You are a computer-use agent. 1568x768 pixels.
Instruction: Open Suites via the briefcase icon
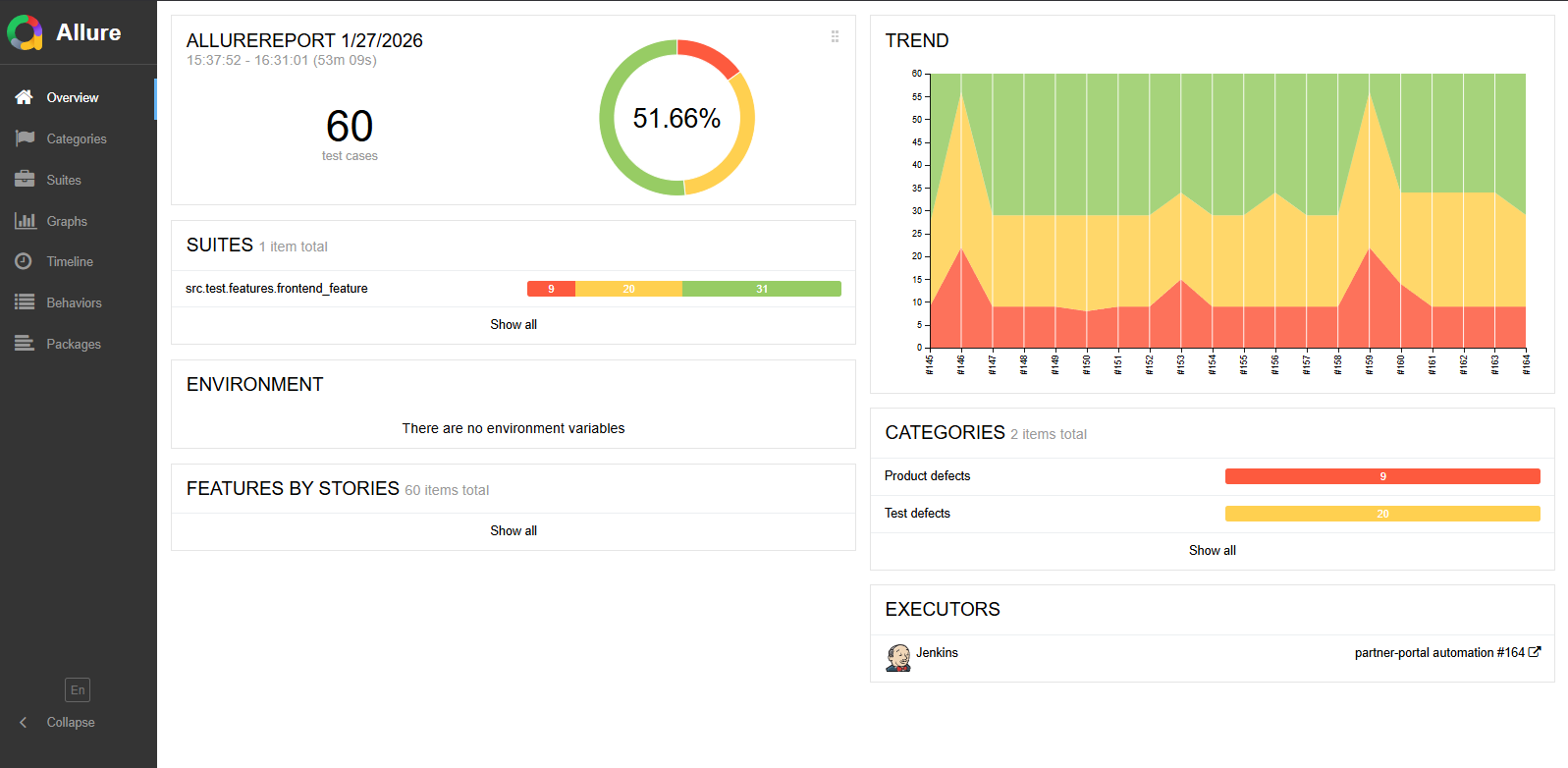[x=25, y=180]
